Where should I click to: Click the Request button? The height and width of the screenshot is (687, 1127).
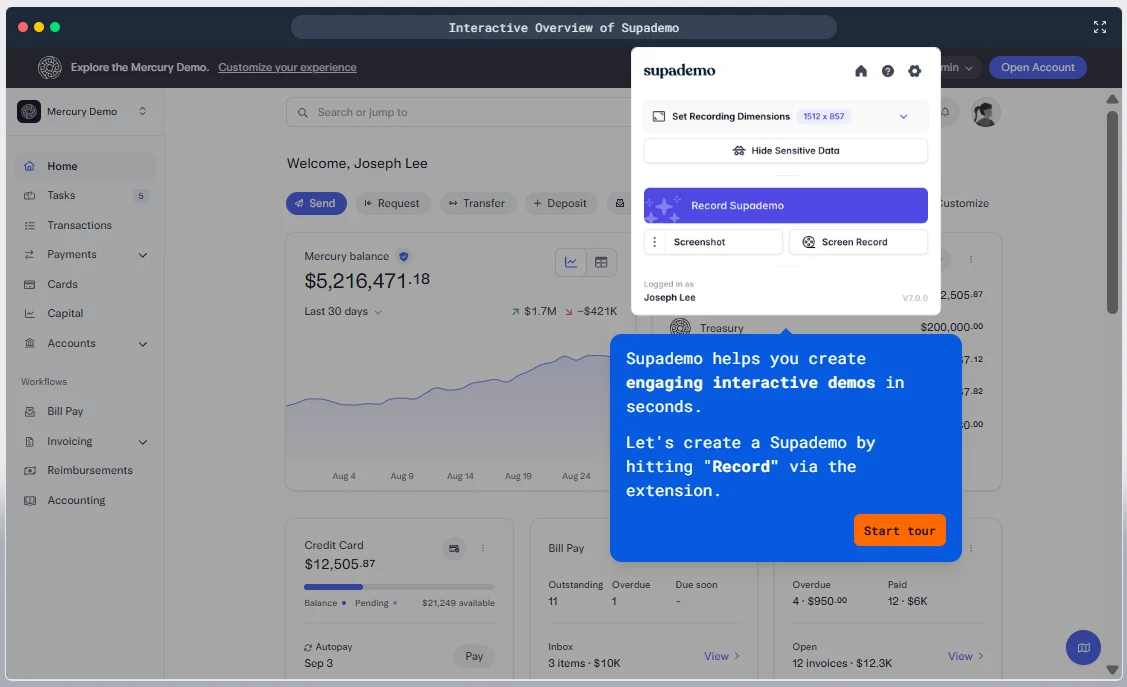pyautogui.click(x=392, y=203)
